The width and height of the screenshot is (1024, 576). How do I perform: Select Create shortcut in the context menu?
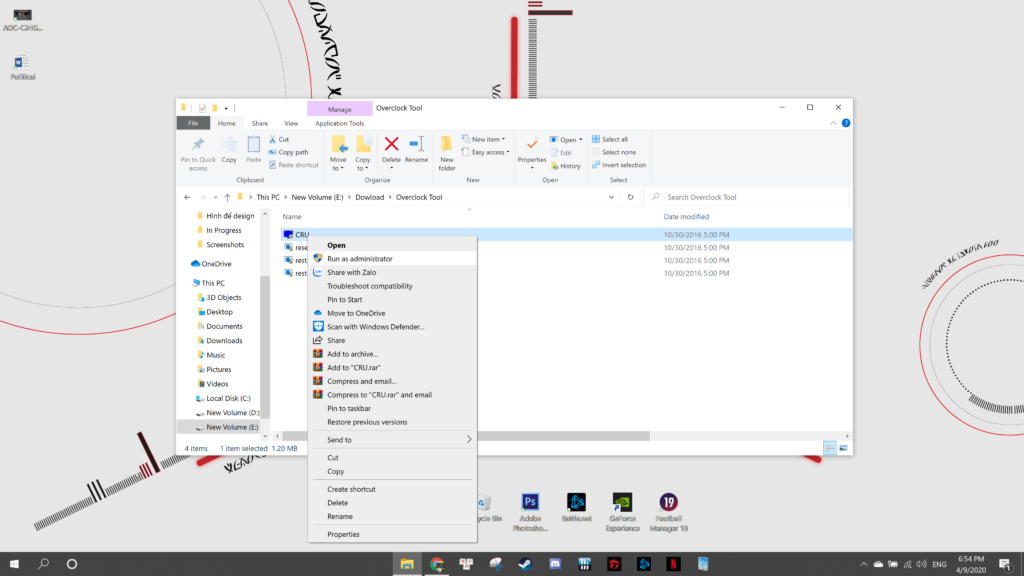coord(392,489)
